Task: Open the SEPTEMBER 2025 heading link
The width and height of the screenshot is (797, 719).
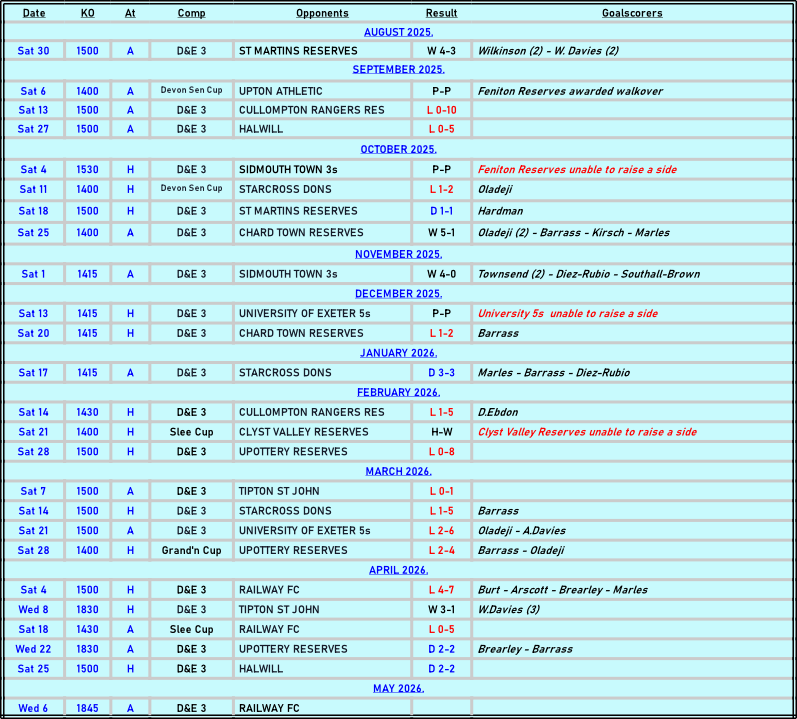Action: (398, 70)
